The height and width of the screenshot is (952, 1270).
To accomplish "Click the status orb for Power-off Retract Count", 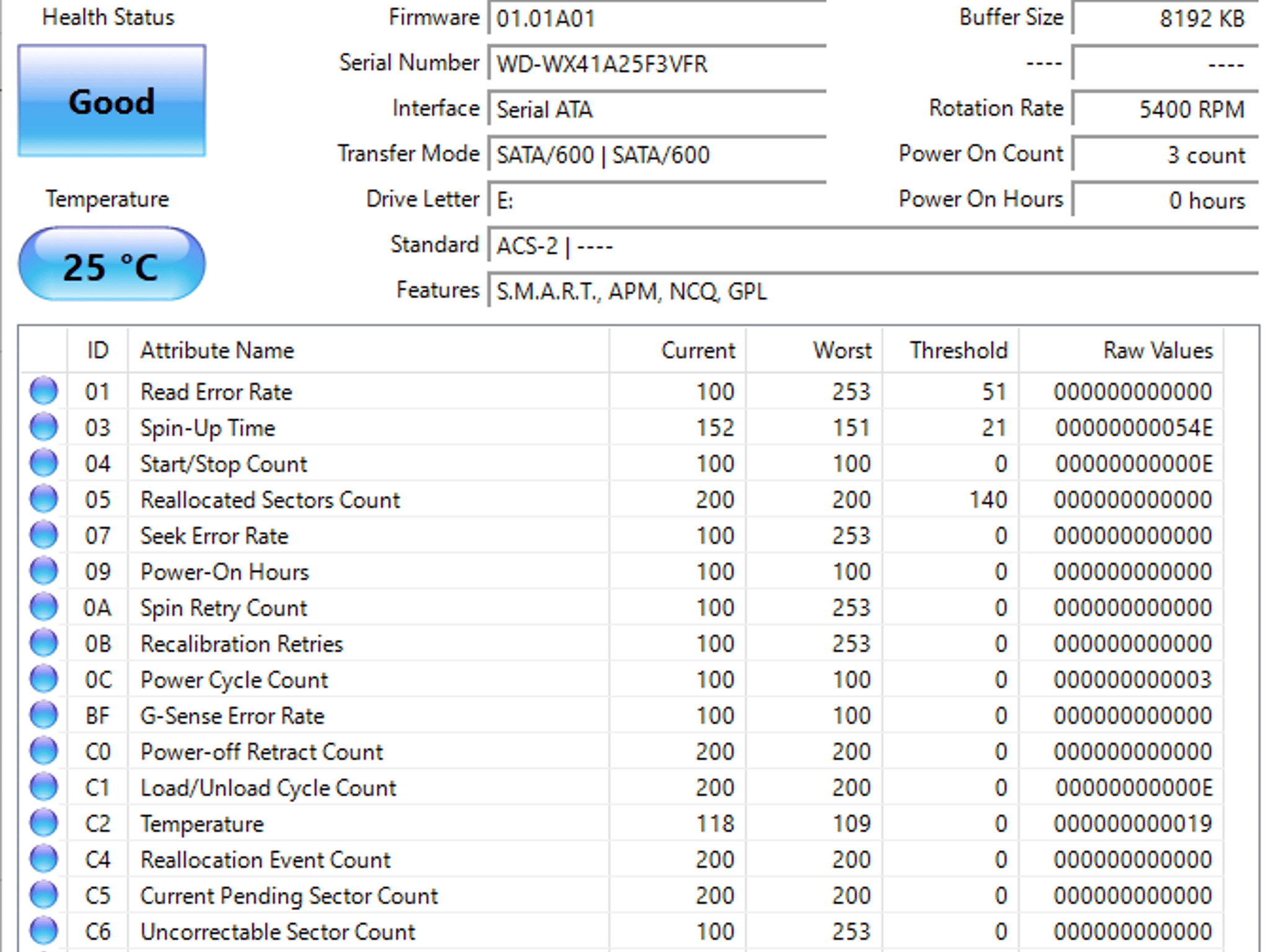I will [44, 751].
